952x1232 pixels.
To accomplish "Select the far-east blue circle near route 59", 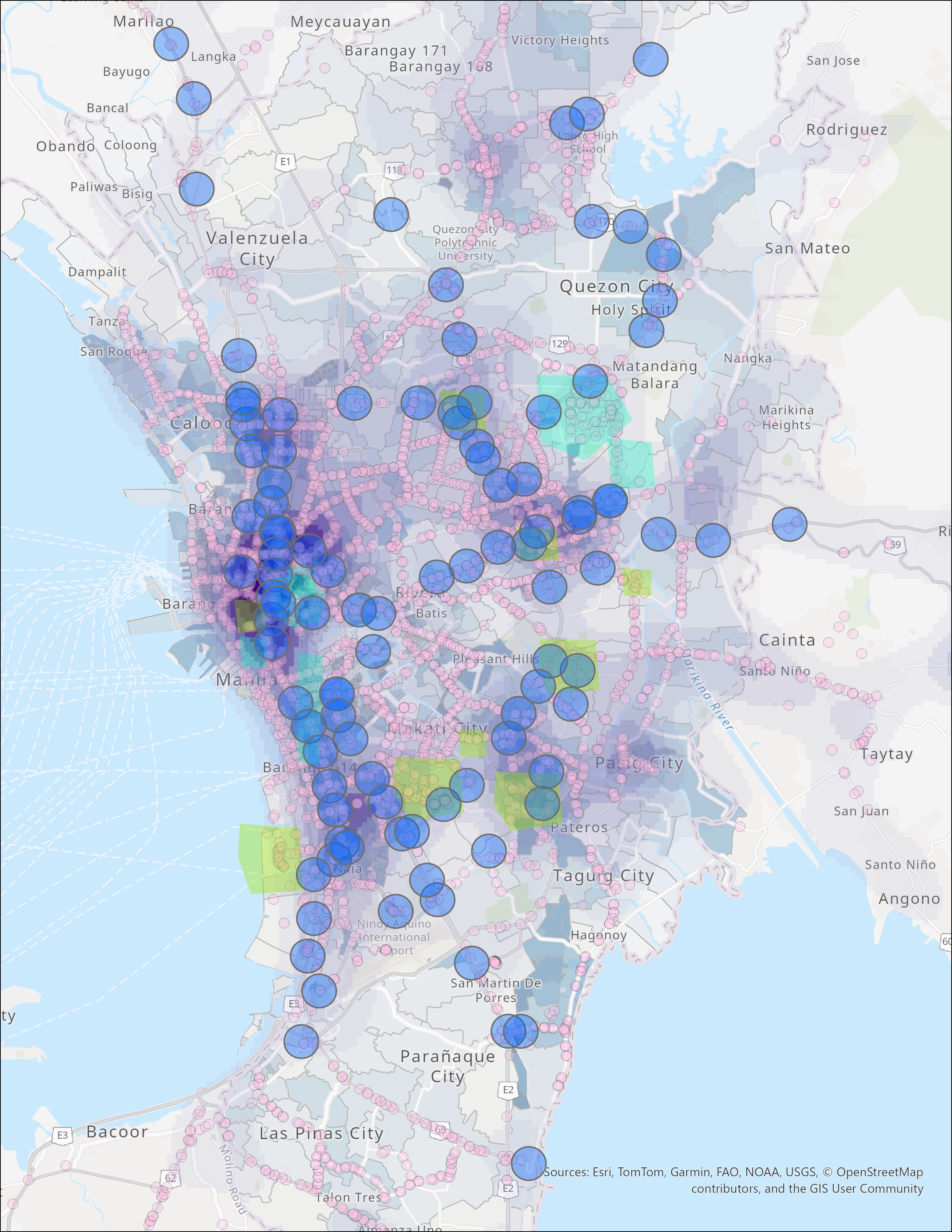I will coord(789,524).
